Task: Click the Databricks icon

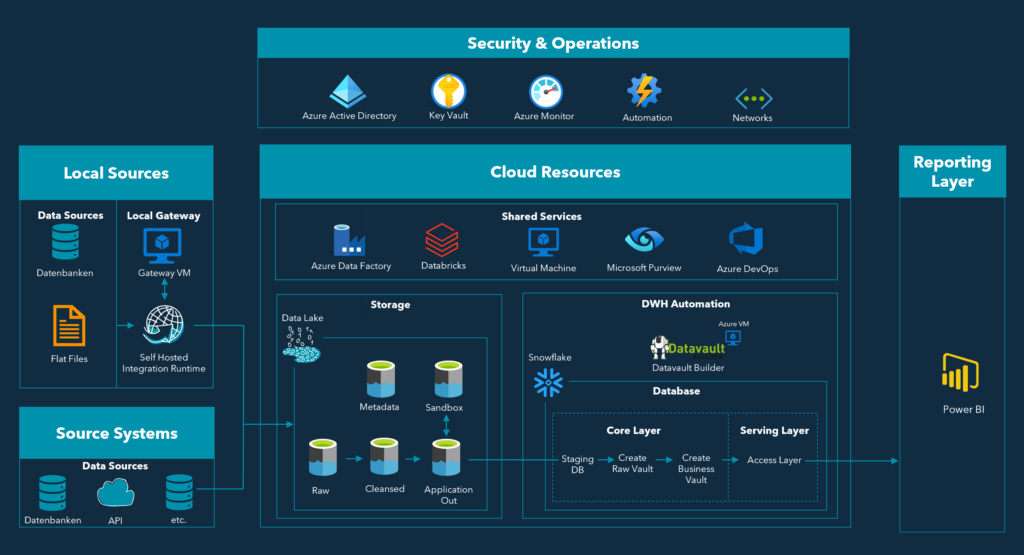Action: (x=442, y=240)
